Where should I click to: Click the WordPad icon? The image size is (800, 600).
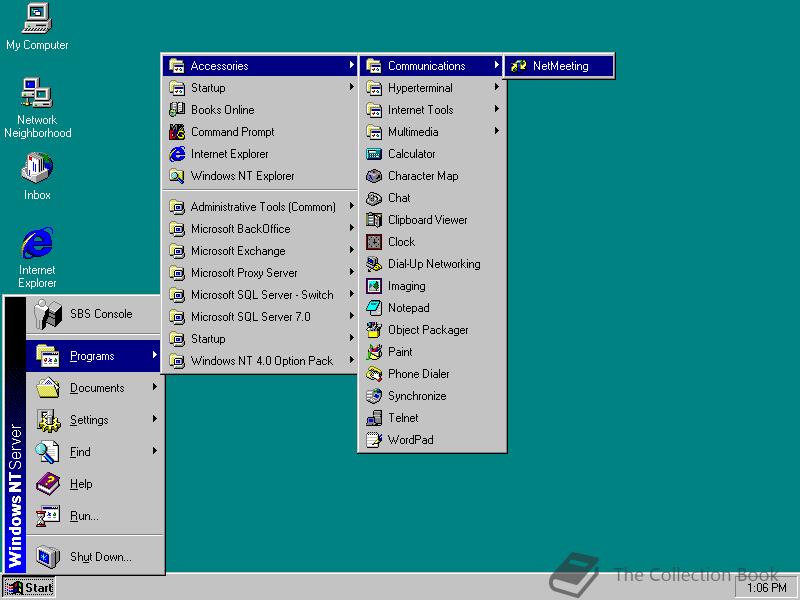pyautogui.click(x=374, y=440)
